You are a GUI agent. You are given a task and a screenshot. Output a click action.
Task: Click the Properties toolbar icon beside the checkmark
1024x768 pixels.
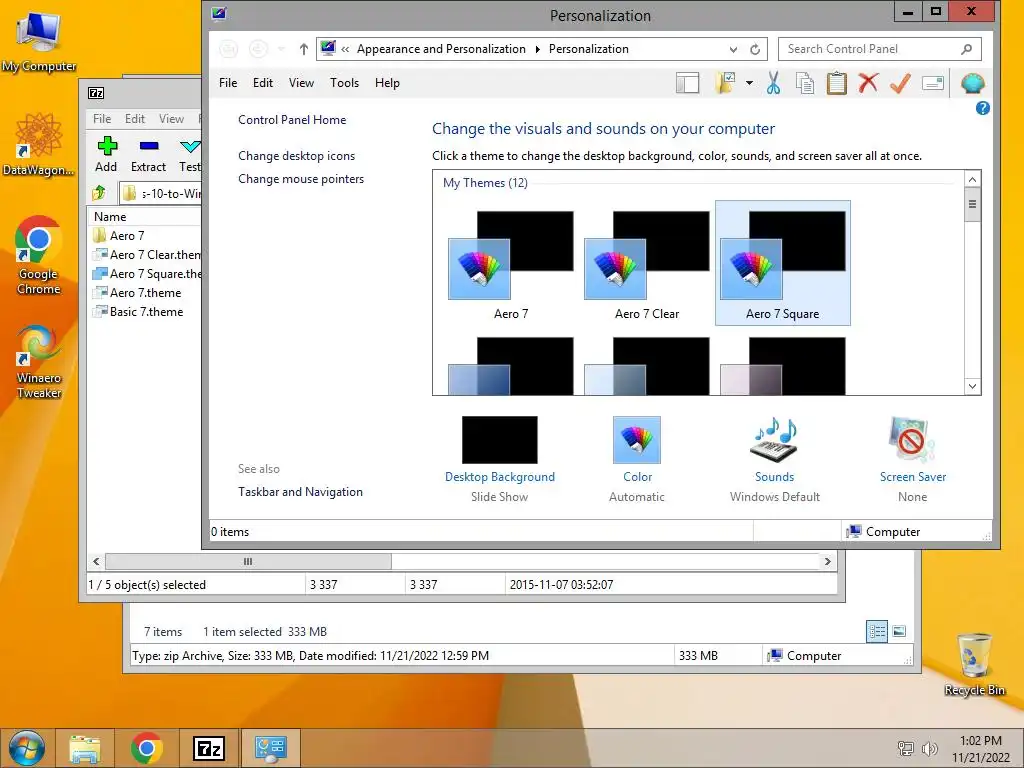point(933,84)
